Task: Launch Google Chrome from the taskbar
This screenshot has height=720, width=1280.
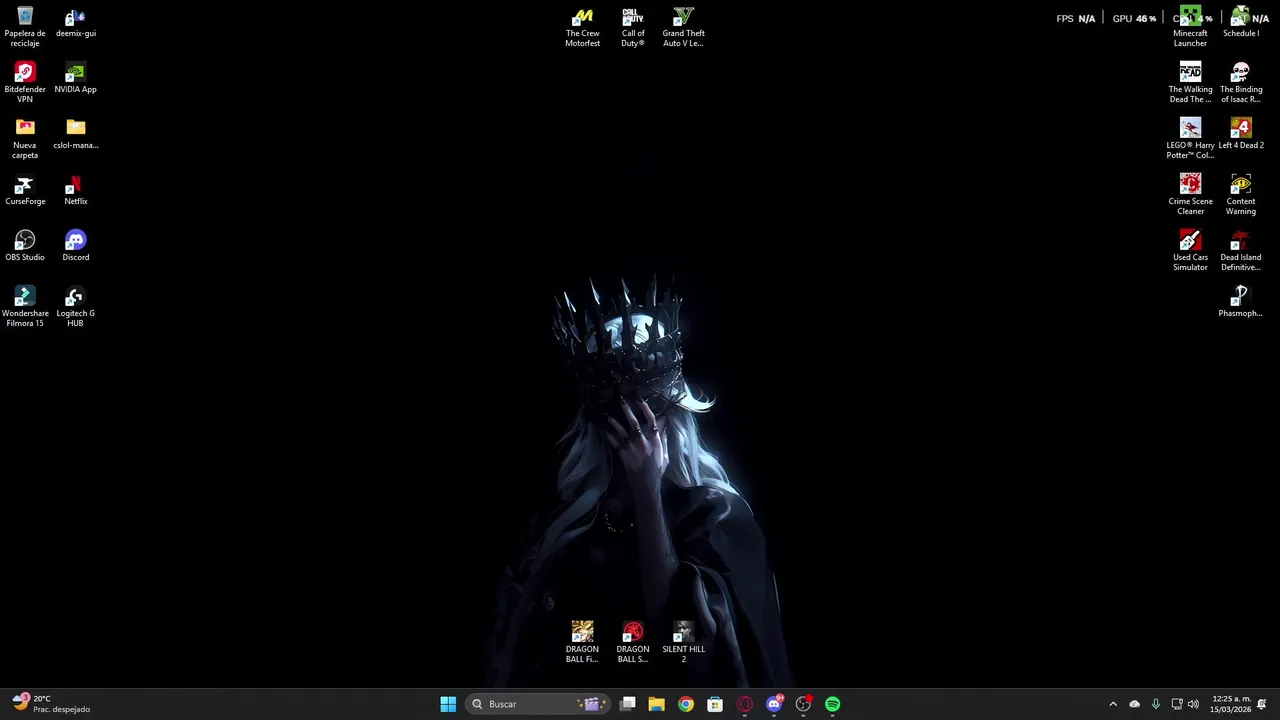Action: [686, 704]
